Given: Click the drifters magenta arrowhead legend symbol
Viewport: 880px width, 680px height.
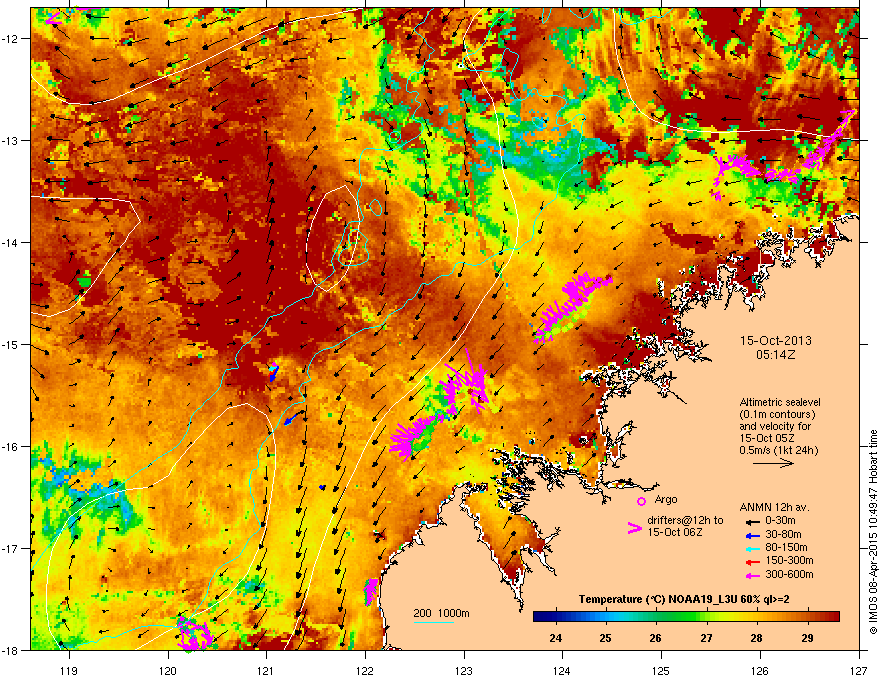Looking at the screenshot, I should (634, 527).
